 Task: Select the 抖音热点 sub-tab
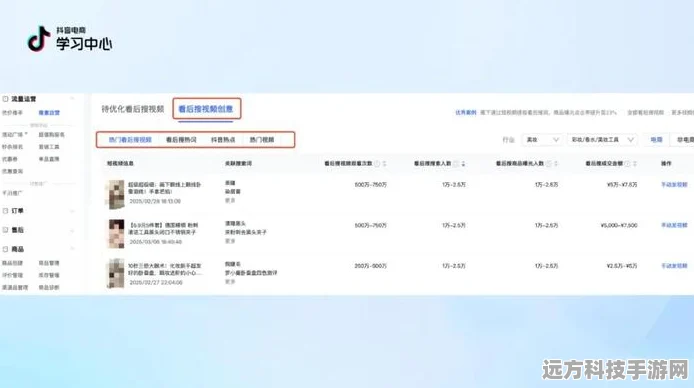pos(223,140)
